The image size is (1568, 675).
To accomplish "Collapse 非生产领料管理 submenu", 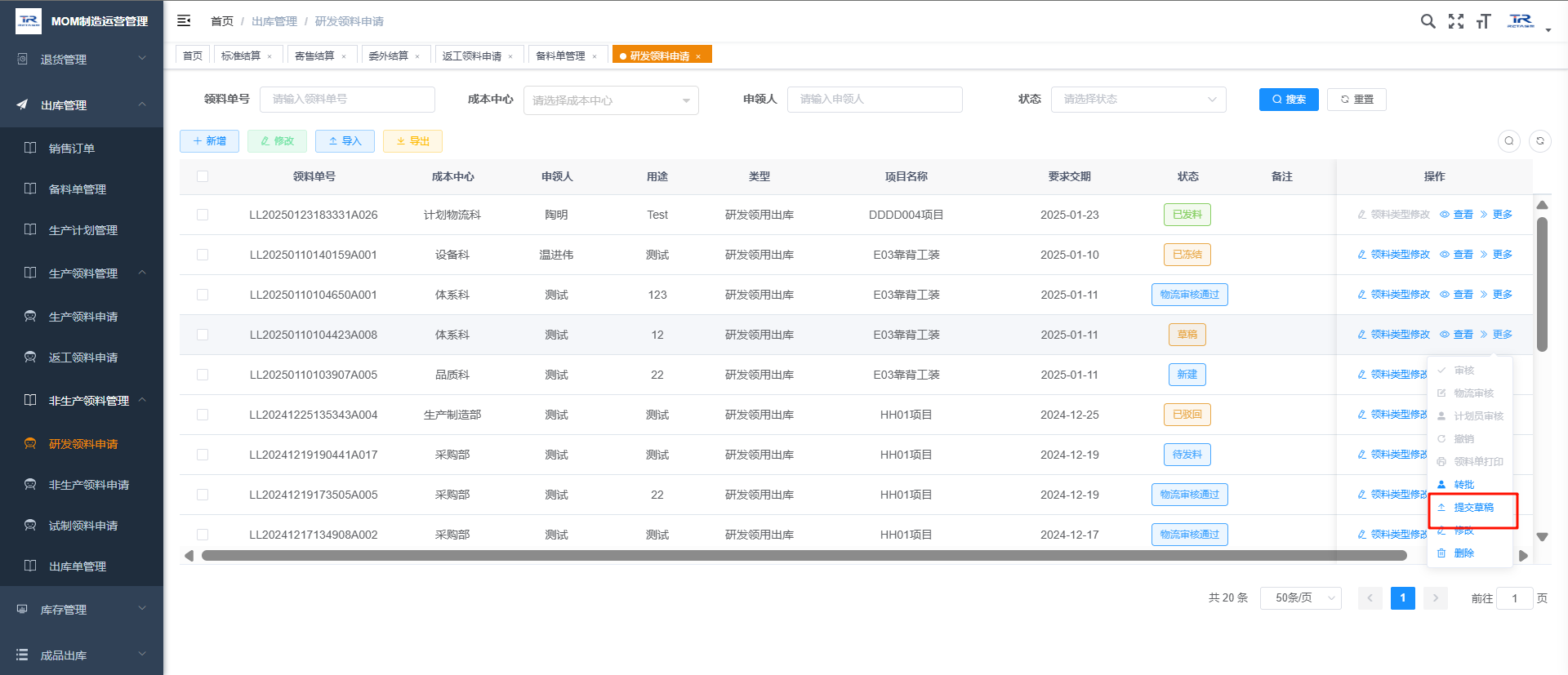I will tap(82, 401).
